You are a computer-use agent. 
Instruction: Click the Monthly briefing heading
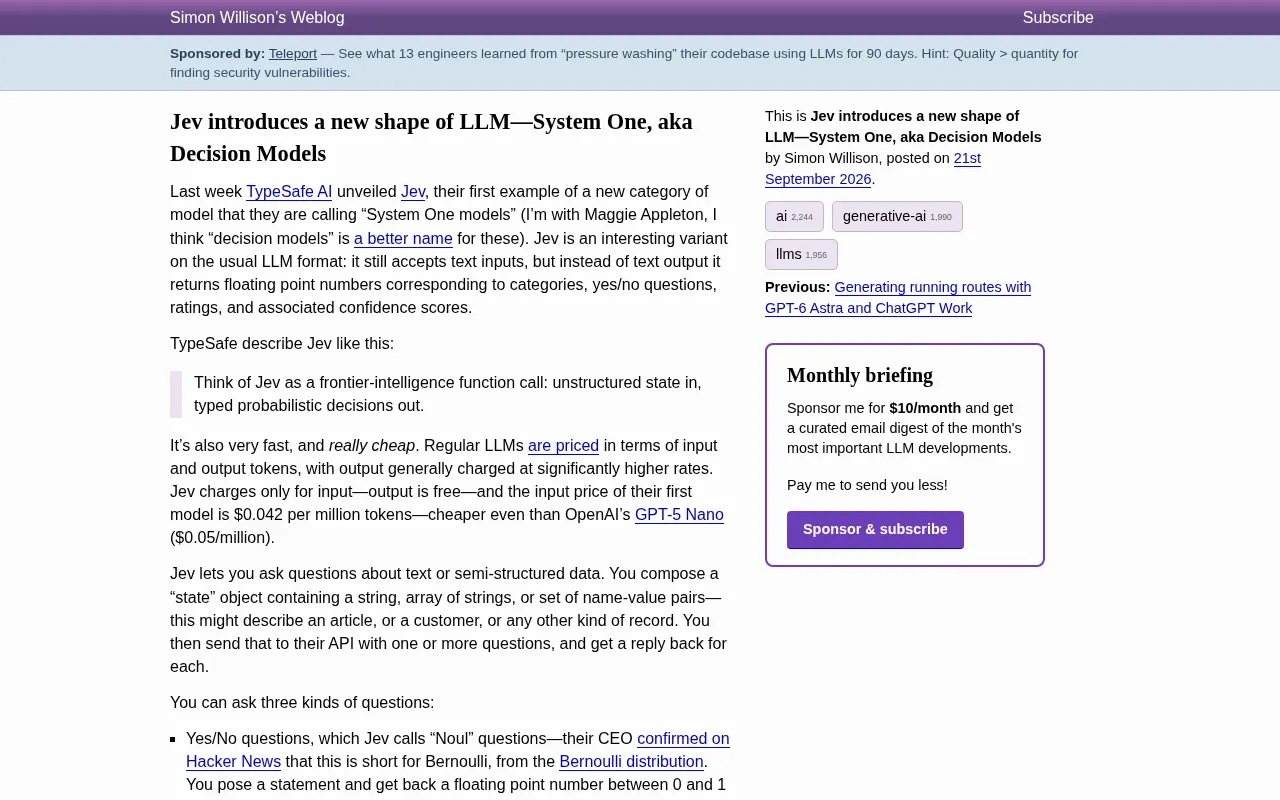tap(860, 375)
